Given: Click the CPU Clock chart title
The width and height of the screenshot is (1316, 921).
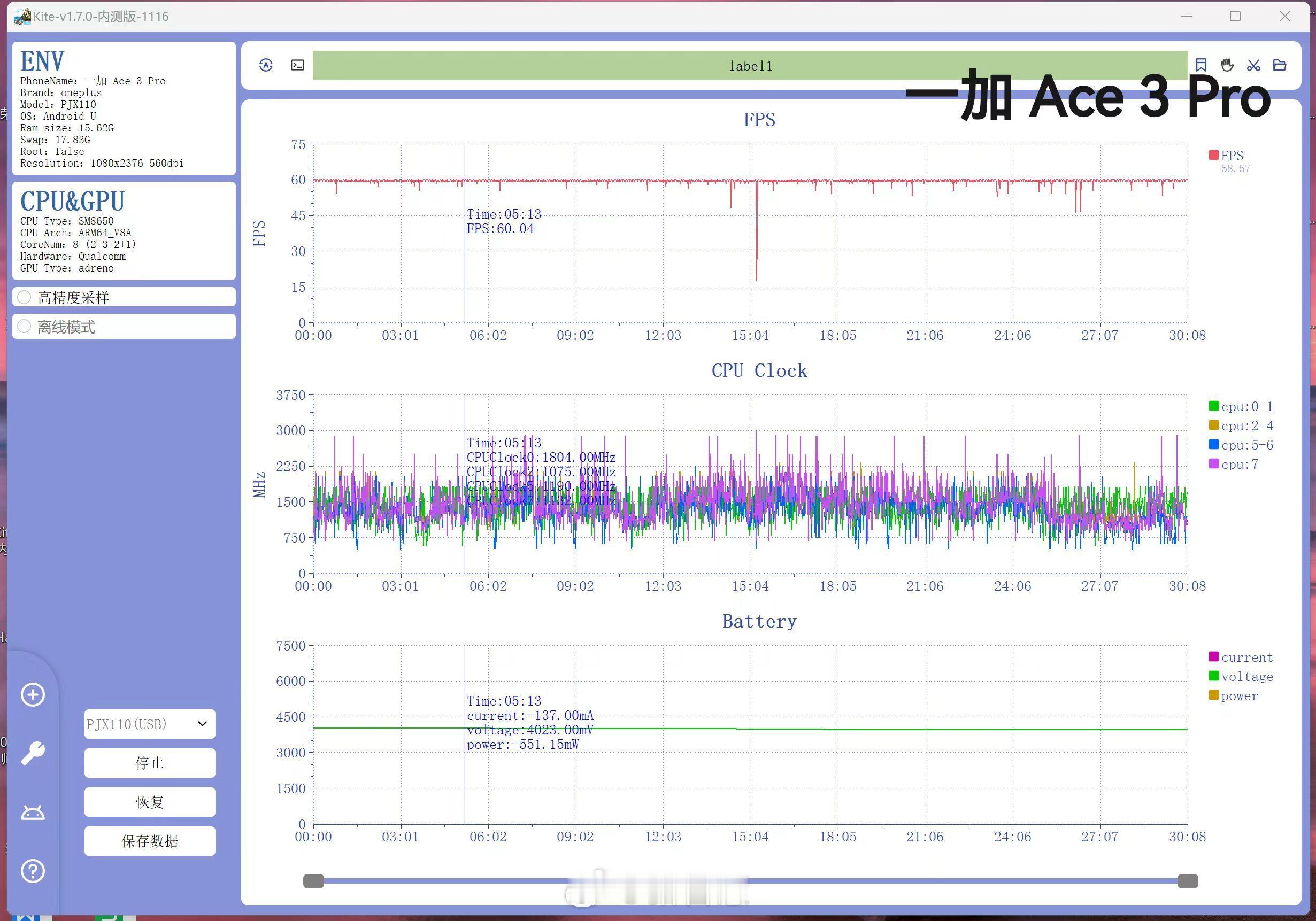Looking at the screenshot, I should coord(759,371).
